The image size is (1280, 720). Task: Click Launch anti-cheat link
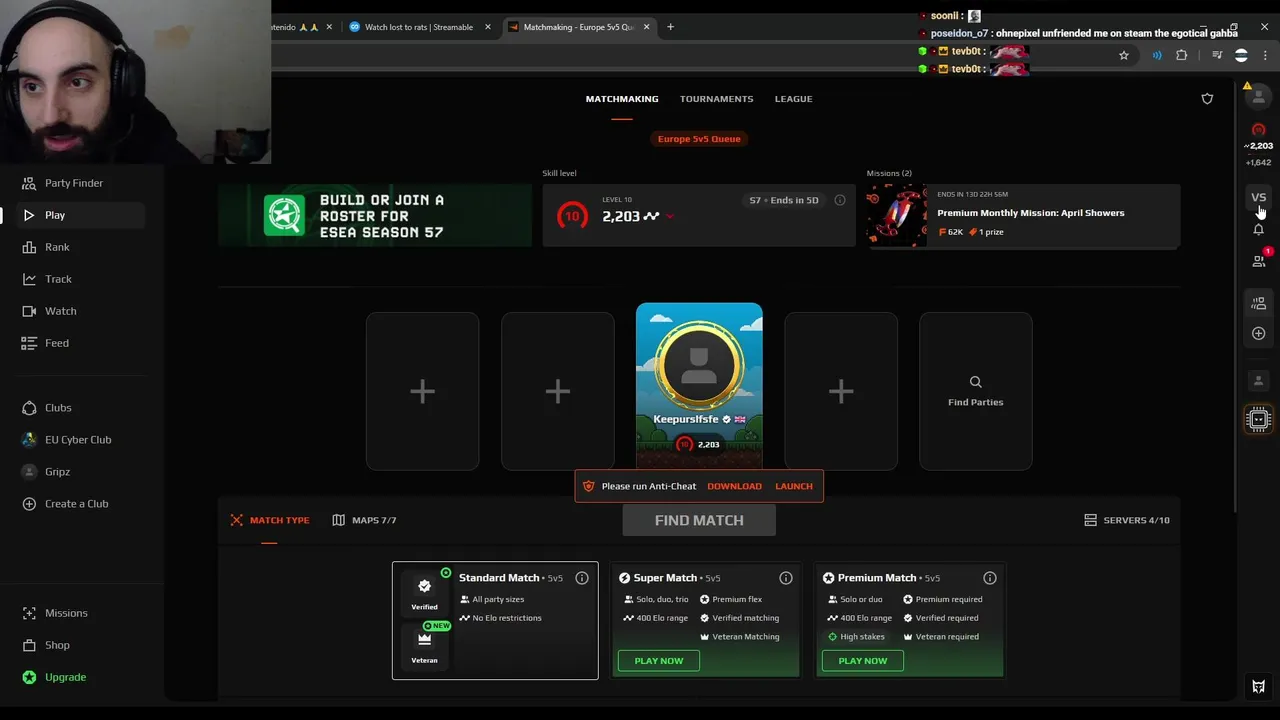point(794,486)
